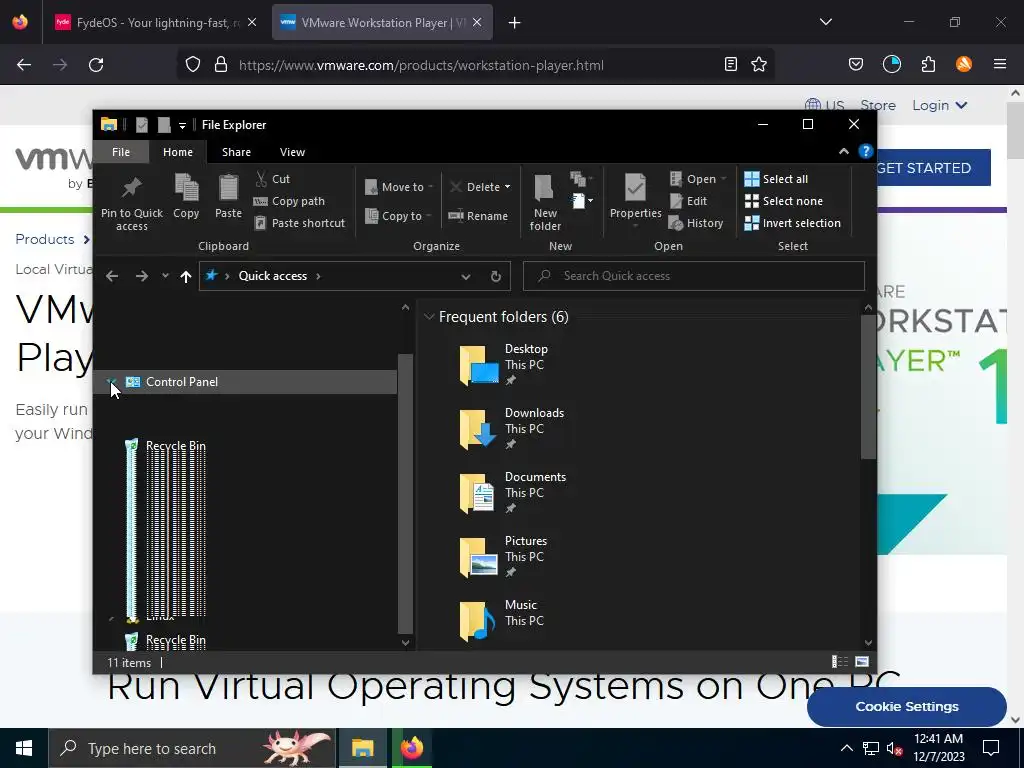Expand address bar history dropdown
1024x768 pixels.
tap(466, 276)
